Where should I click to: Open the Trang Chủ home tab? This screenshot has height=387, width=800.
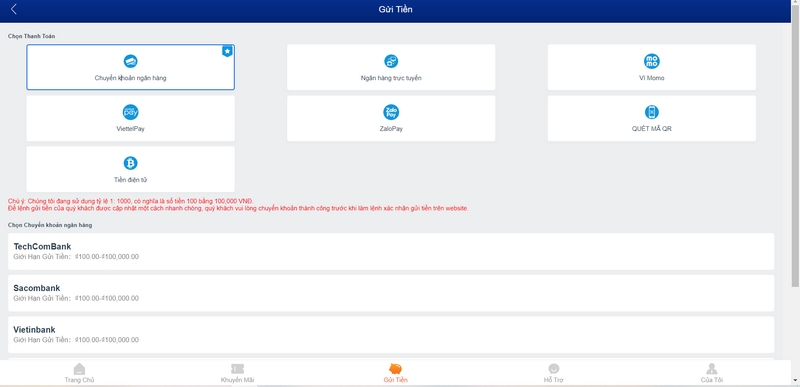tap(80, 373)
